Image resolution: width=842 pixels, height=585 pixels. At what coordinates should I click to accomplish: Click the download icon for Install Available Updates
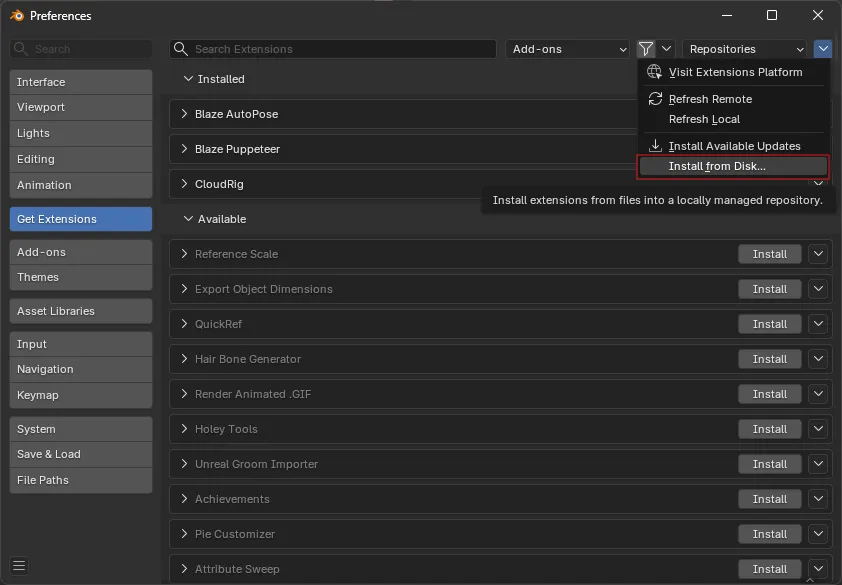(x=655, y=146)
